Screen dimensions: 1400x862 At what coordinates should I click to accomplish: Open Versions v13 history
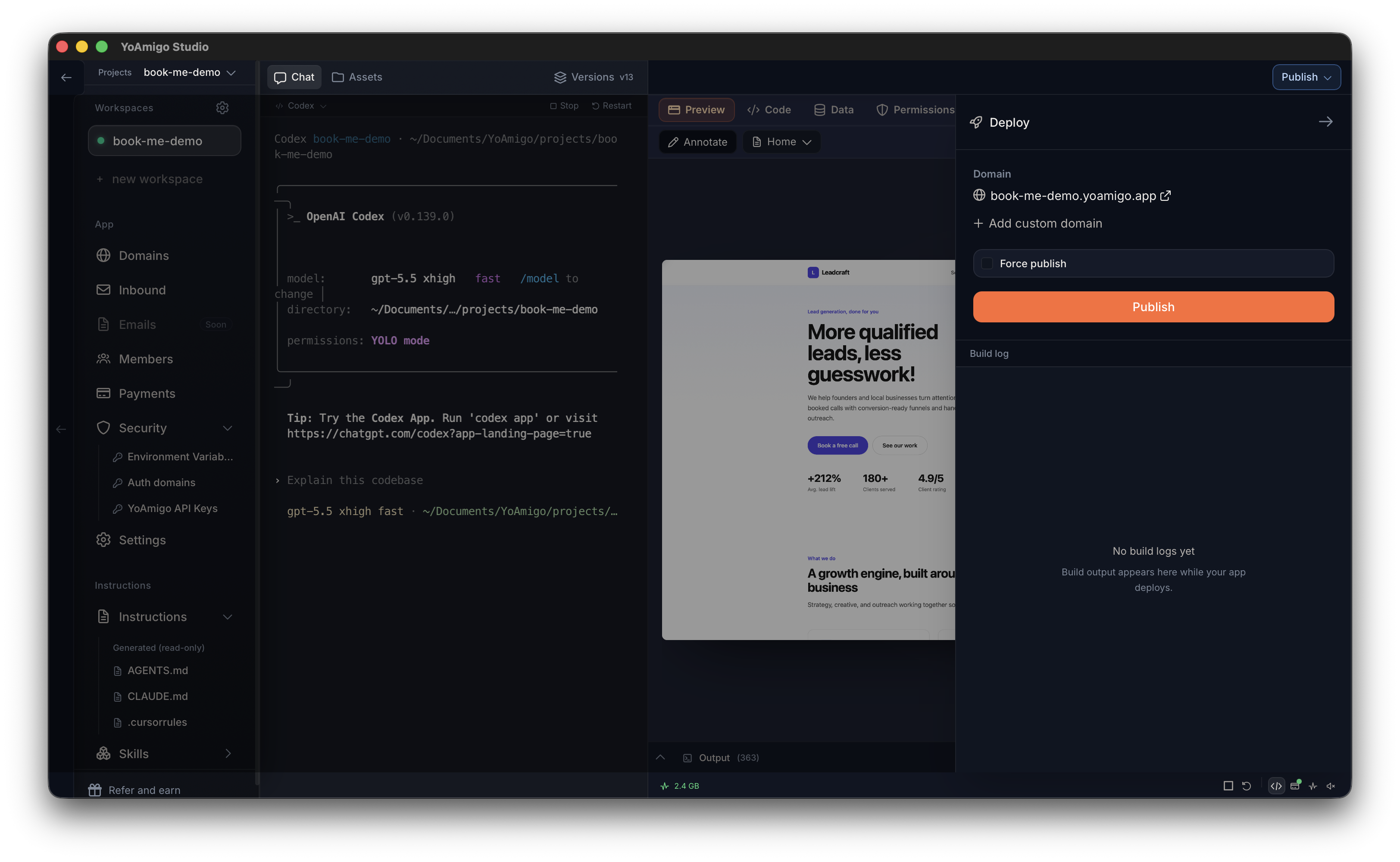coord(594,77)
